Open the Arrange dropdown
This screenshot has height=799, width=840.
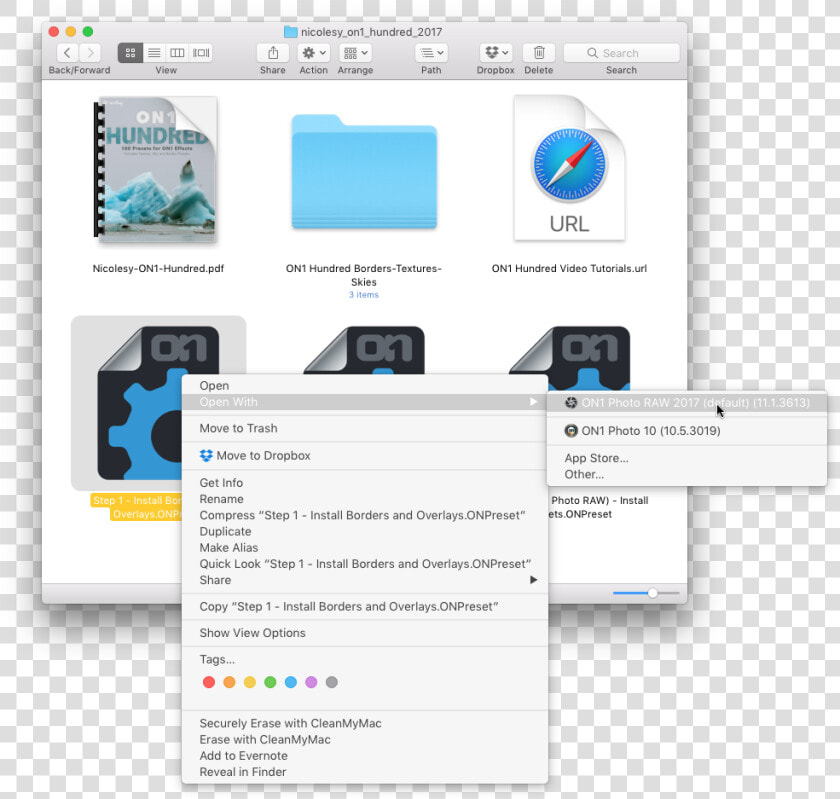(355, 53)
